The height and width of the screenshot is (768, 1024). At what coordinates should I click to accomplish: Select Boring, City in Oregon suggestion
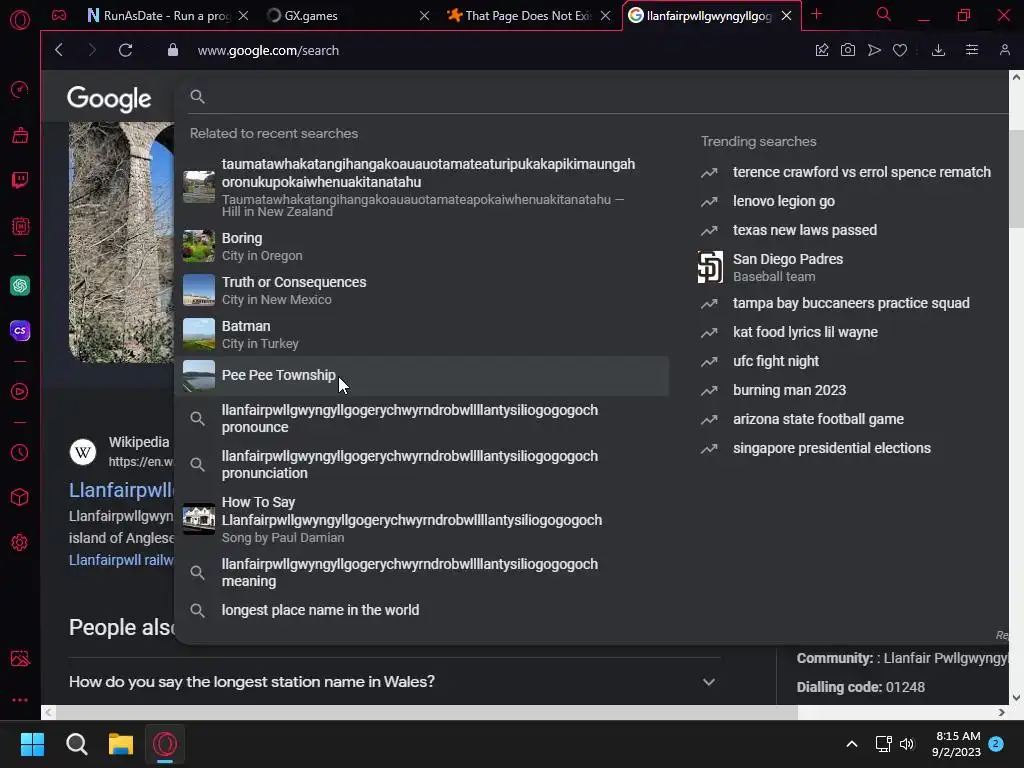424,246
